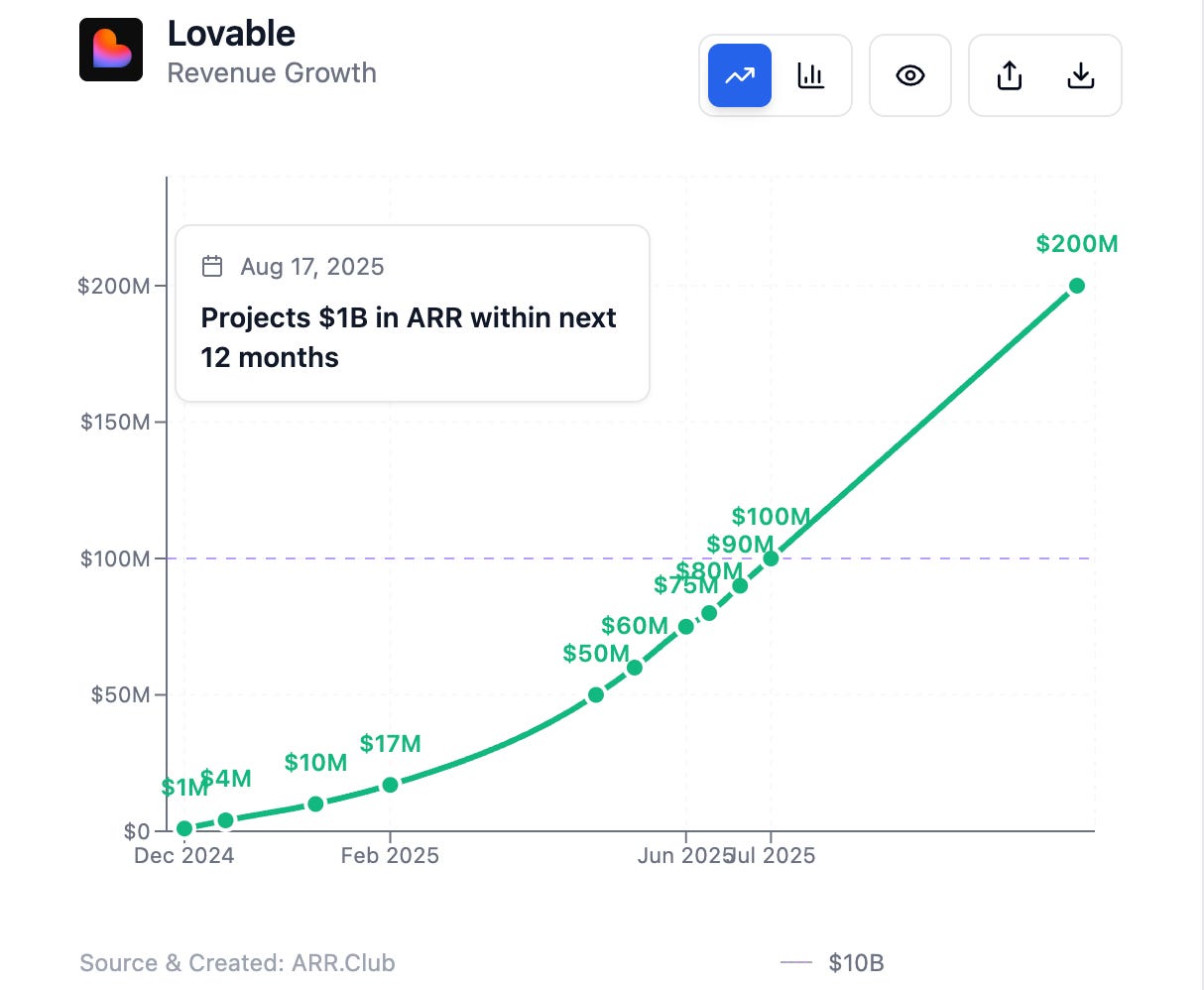
Task: Click the $75M data point
Action: tap(685, 626)
